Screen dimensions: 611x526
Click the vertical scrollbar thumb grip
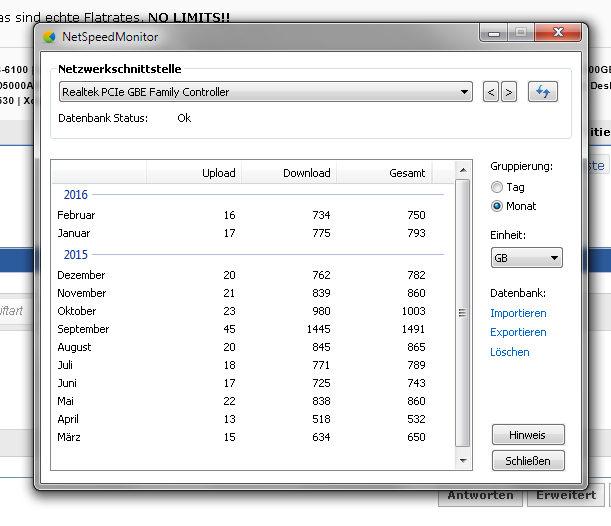(x=463, y=313)
